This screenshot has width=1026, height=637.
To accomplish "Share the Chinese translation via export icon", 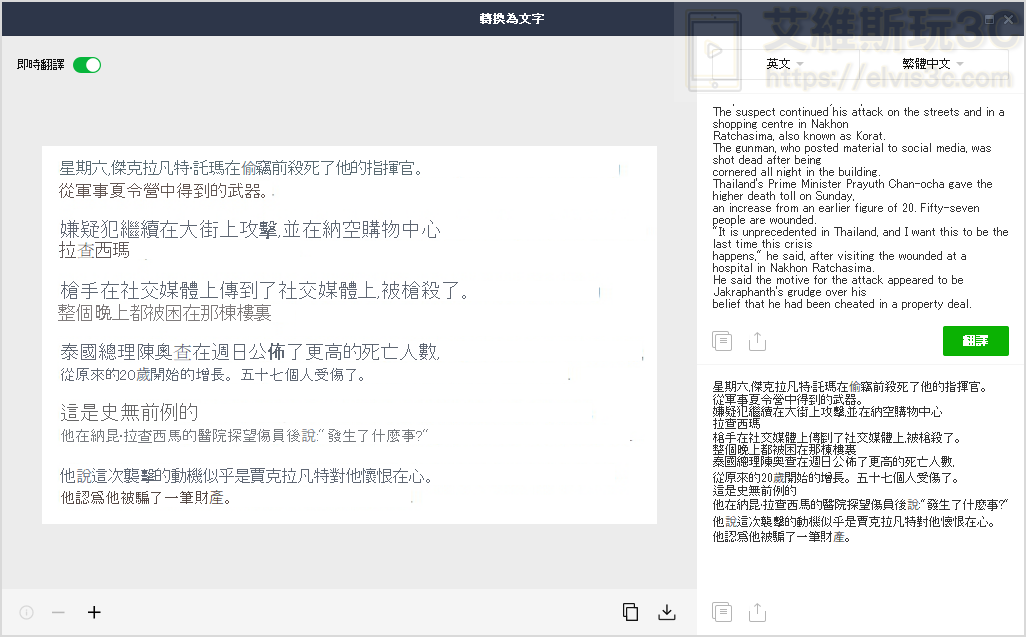I will coord(757,611).
